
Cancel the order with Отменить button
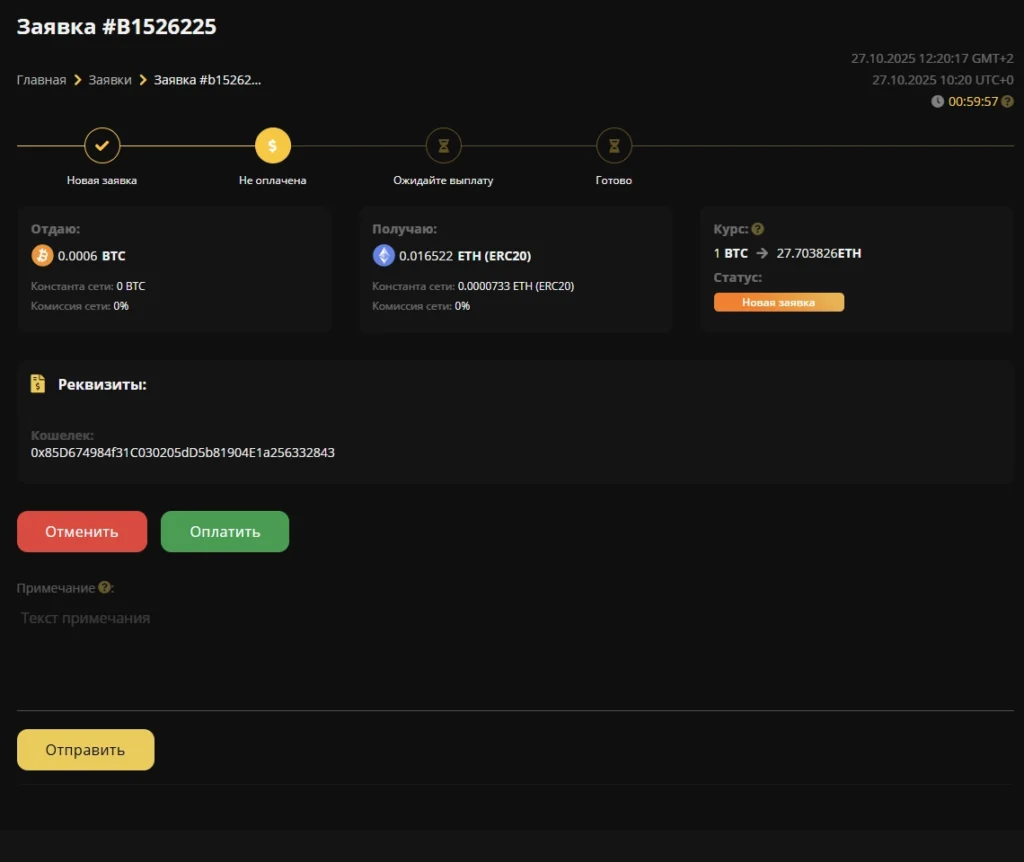[x=82, y=532]
